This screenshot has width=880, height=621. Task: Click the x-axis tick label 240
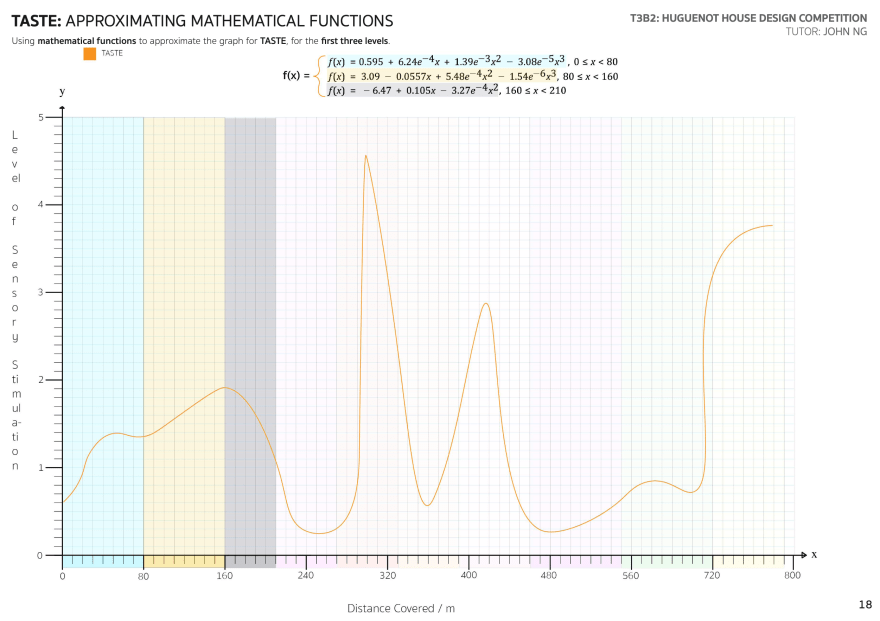tap(306, 576)
